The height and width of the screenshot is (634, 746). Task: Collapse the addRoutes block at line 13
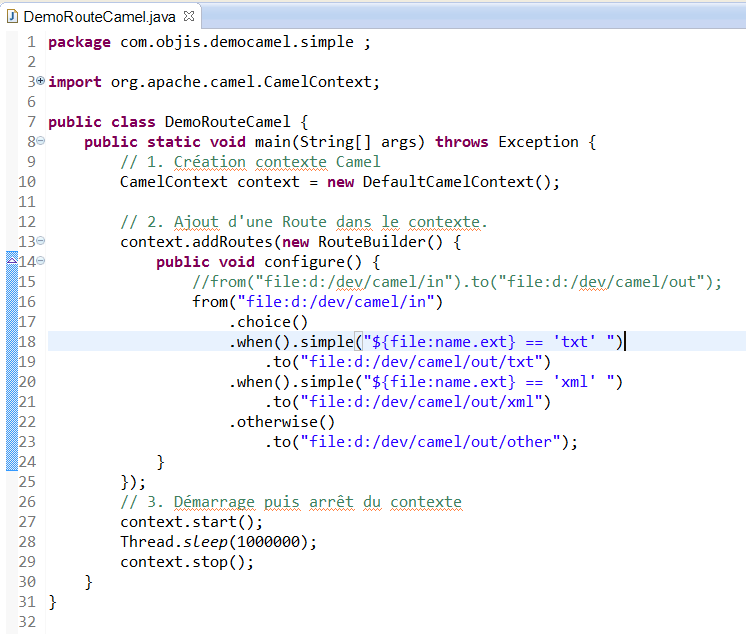point(41,241)
